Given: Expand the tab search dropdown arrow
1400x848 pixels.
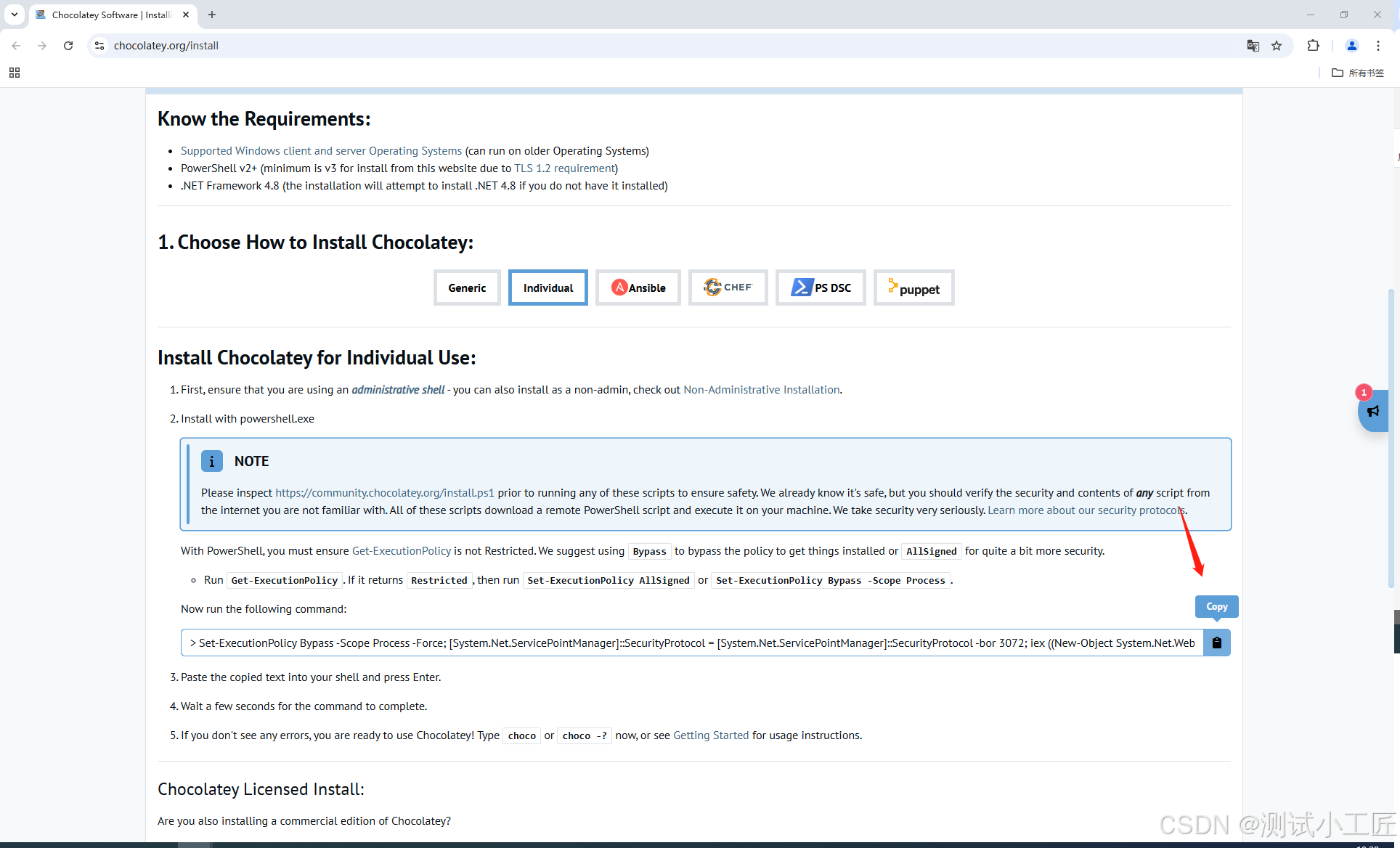Looking at the screenshot, I should (x=15, y=15).
